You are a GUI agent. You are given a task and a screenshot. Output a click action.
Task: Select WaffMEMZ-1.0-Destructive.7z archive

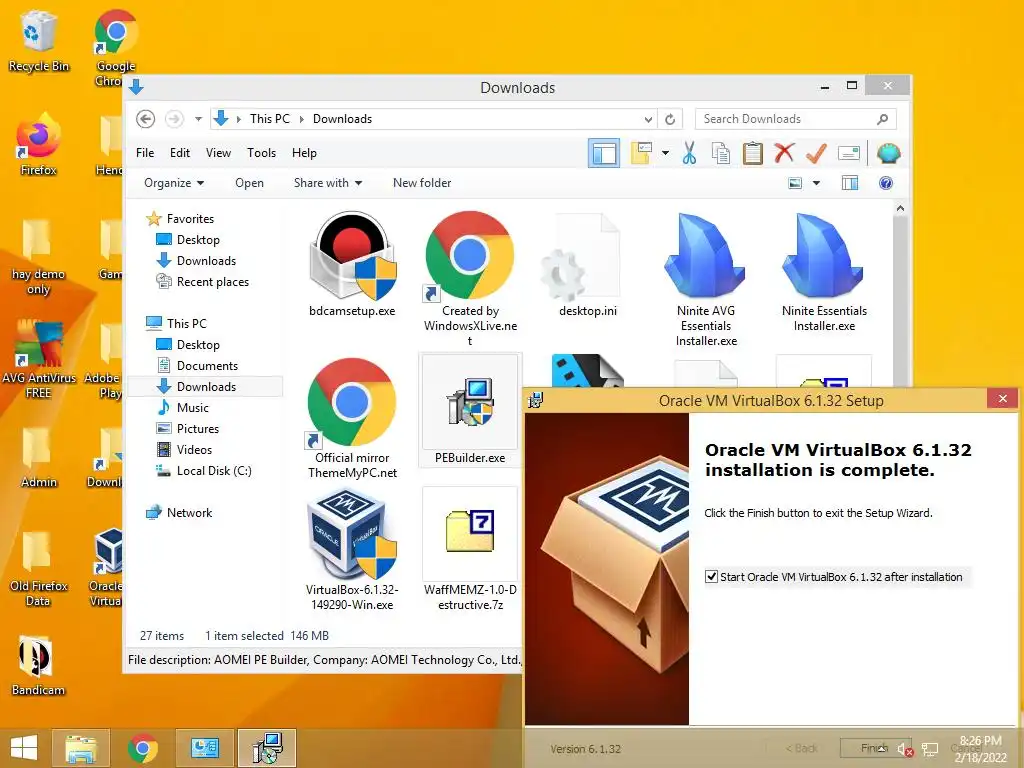click(x=470, y=550)
